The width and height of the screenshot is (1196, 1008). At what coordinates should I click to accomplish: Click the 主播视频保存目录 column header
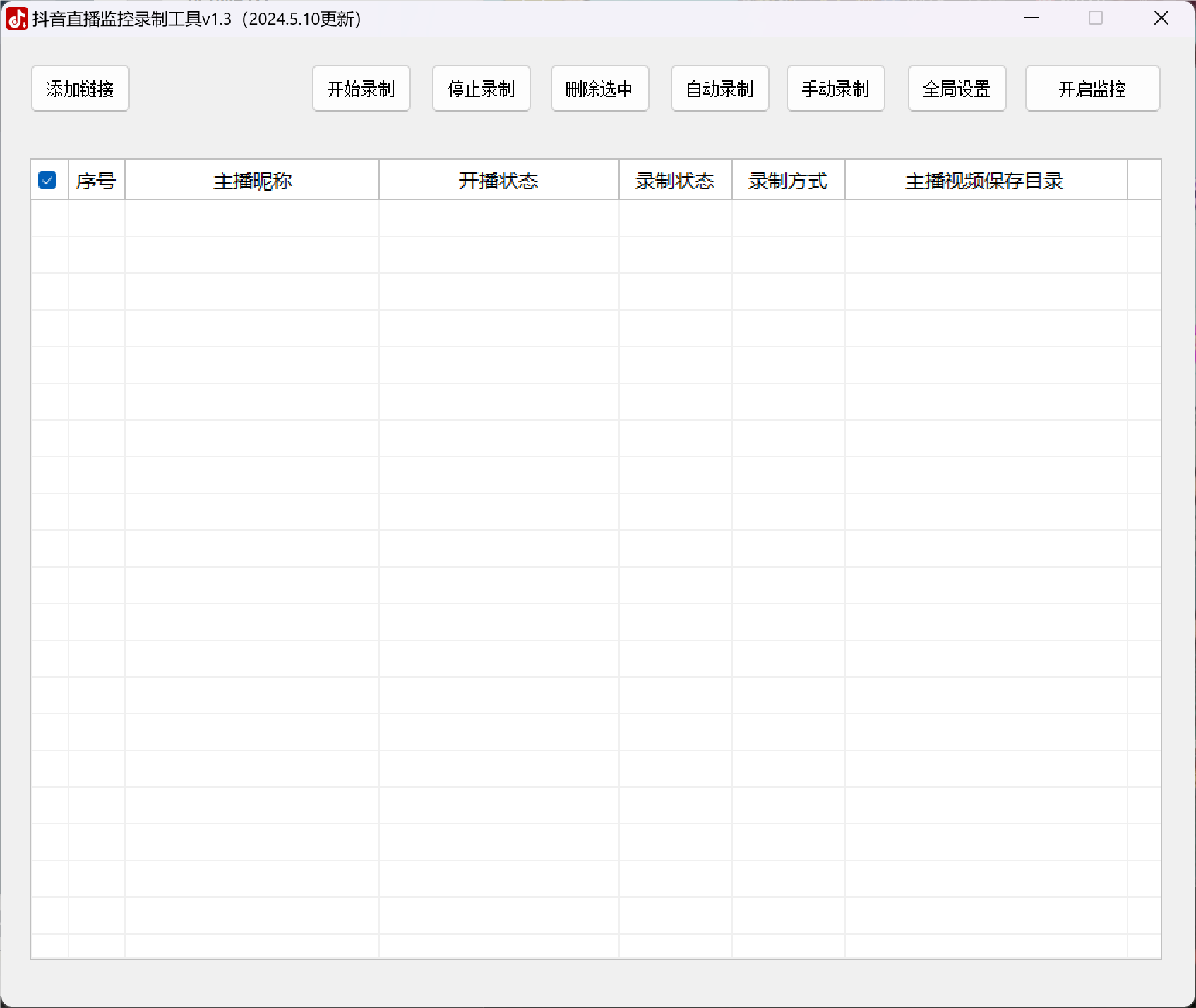[x=985, y=181]
